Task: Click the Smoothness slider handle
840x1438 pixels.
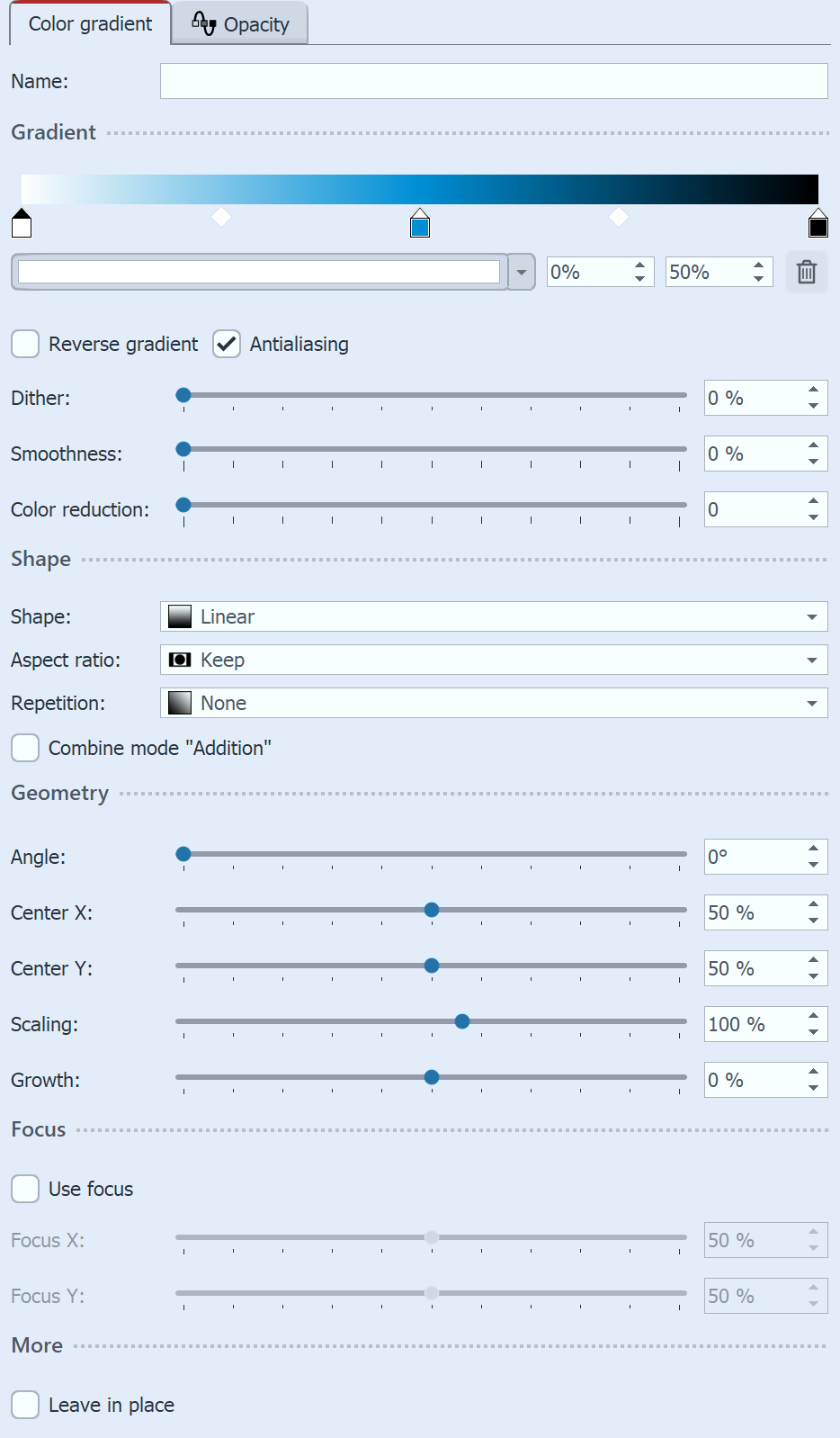Action: pyautogui.click(x=183, y=449)
